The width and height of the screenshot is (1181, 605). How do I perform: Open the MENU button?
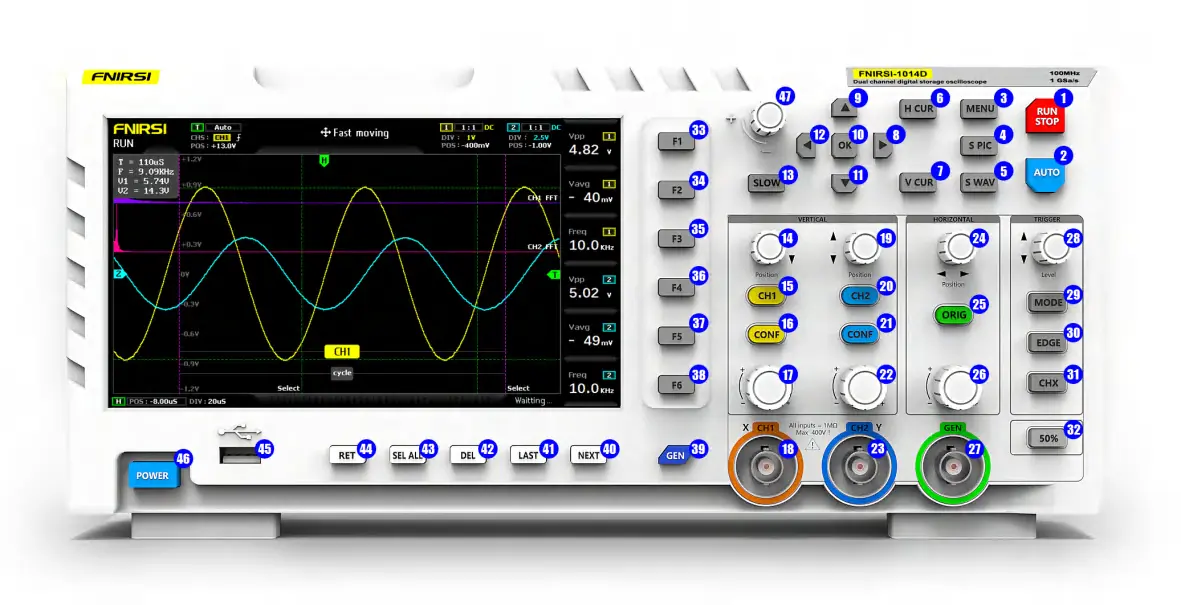click(x=979, y=109)
